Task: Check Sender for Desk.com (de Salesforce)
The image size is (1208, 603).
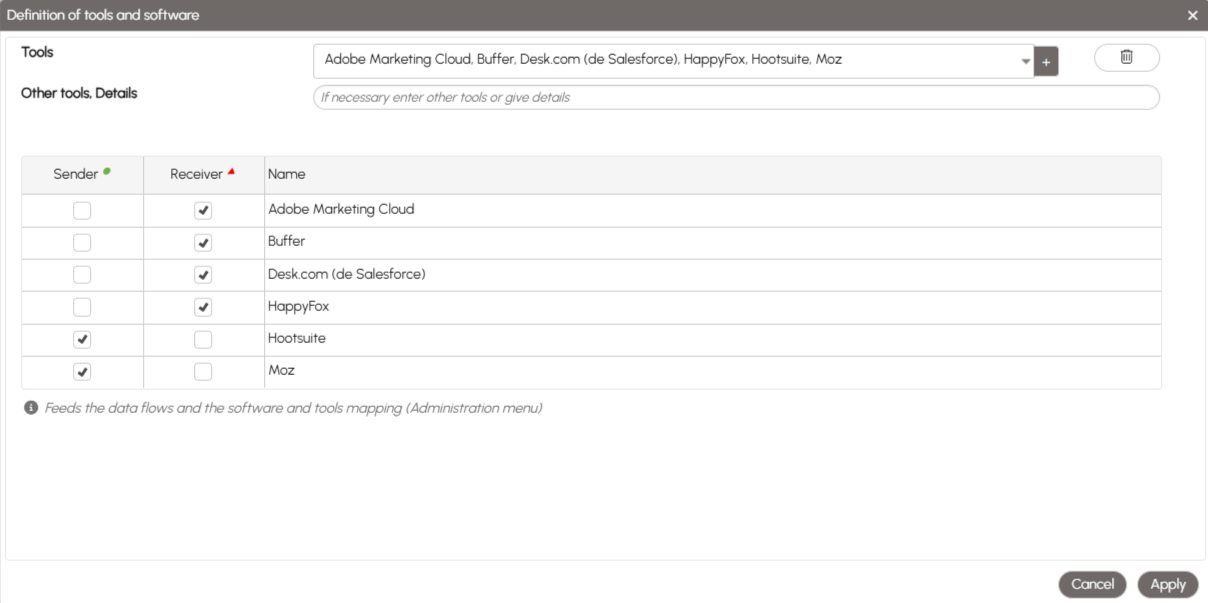Action: [x=82, y=275]
